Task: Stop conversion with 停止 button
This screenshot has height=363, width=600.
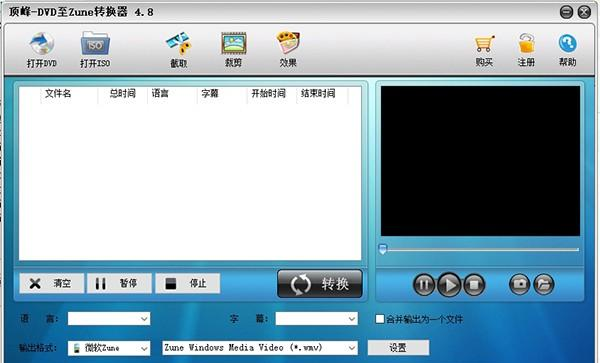Action: (188, 283)
